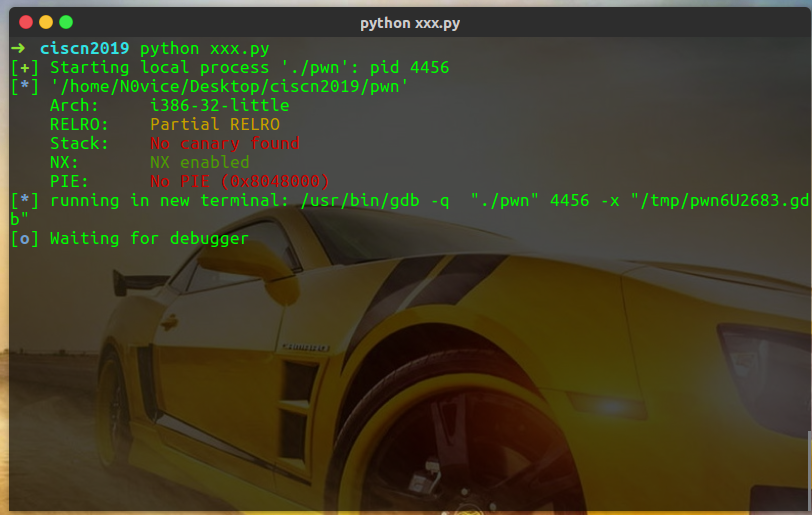Minimize the terminal with the yellow button
Screen dimensions: 812x515
pos(46,22)
